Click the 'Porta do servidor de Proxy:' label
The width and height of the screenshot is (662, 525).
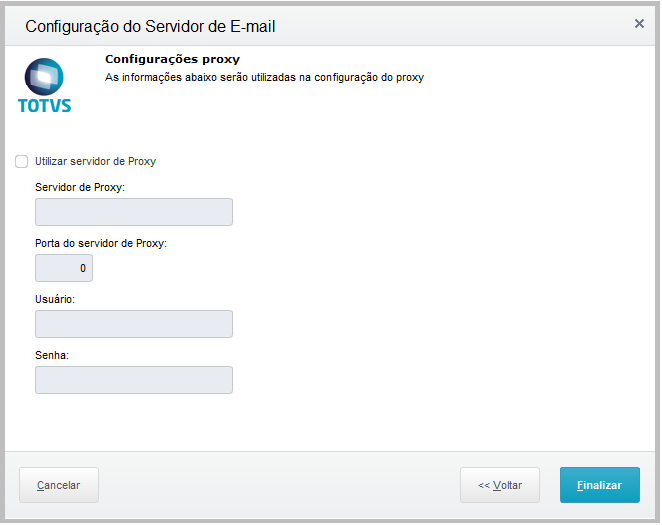tap(101, 243)
